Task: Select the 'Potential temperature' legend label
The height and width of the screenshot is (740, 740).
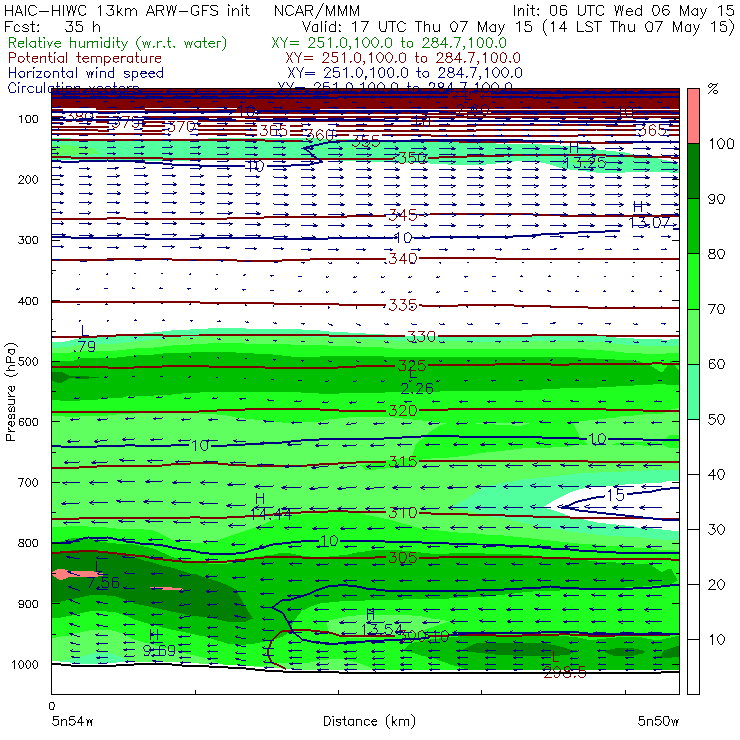Action: coord(85,58)
